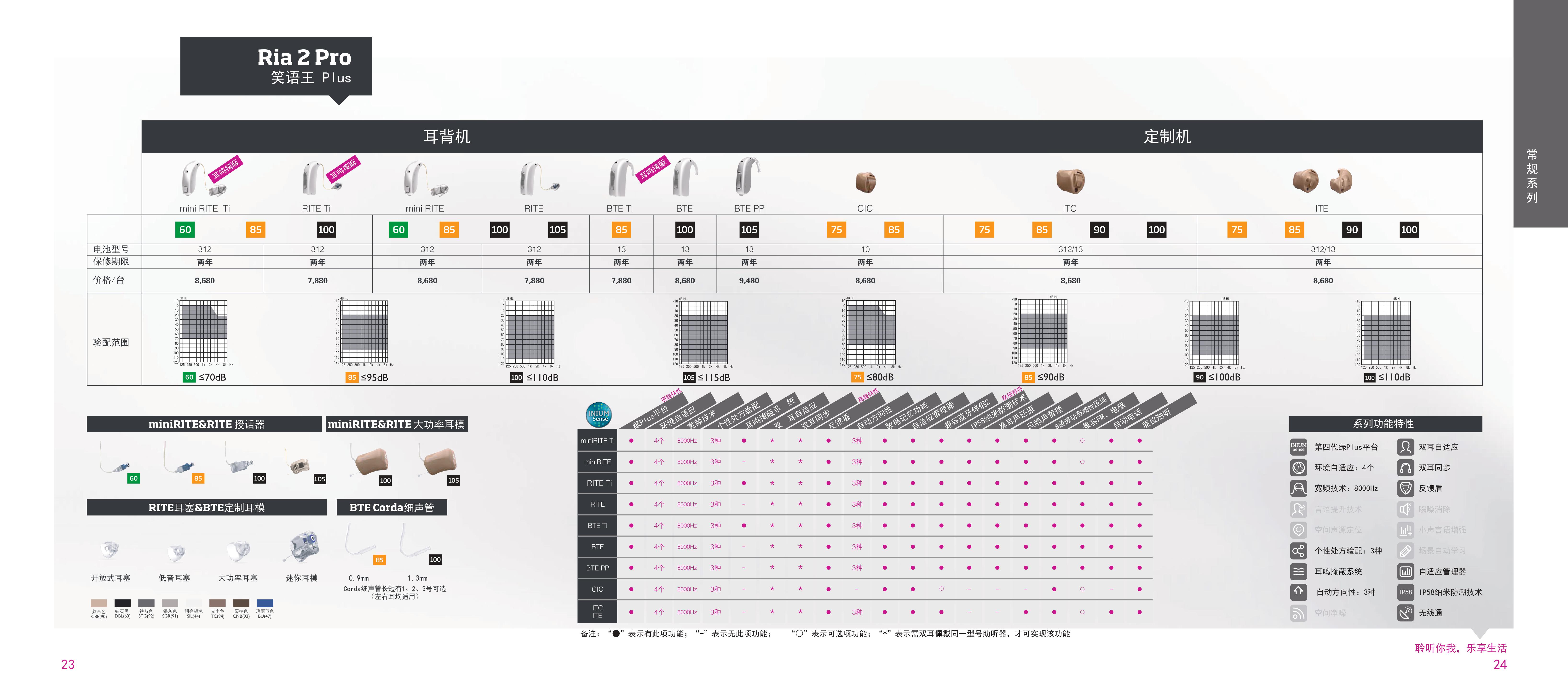Viewport: 1568px width, 696px height.
Task: Click the bandwidth curve icon for 宽频技术：8000Hz
Action: 1298,489
